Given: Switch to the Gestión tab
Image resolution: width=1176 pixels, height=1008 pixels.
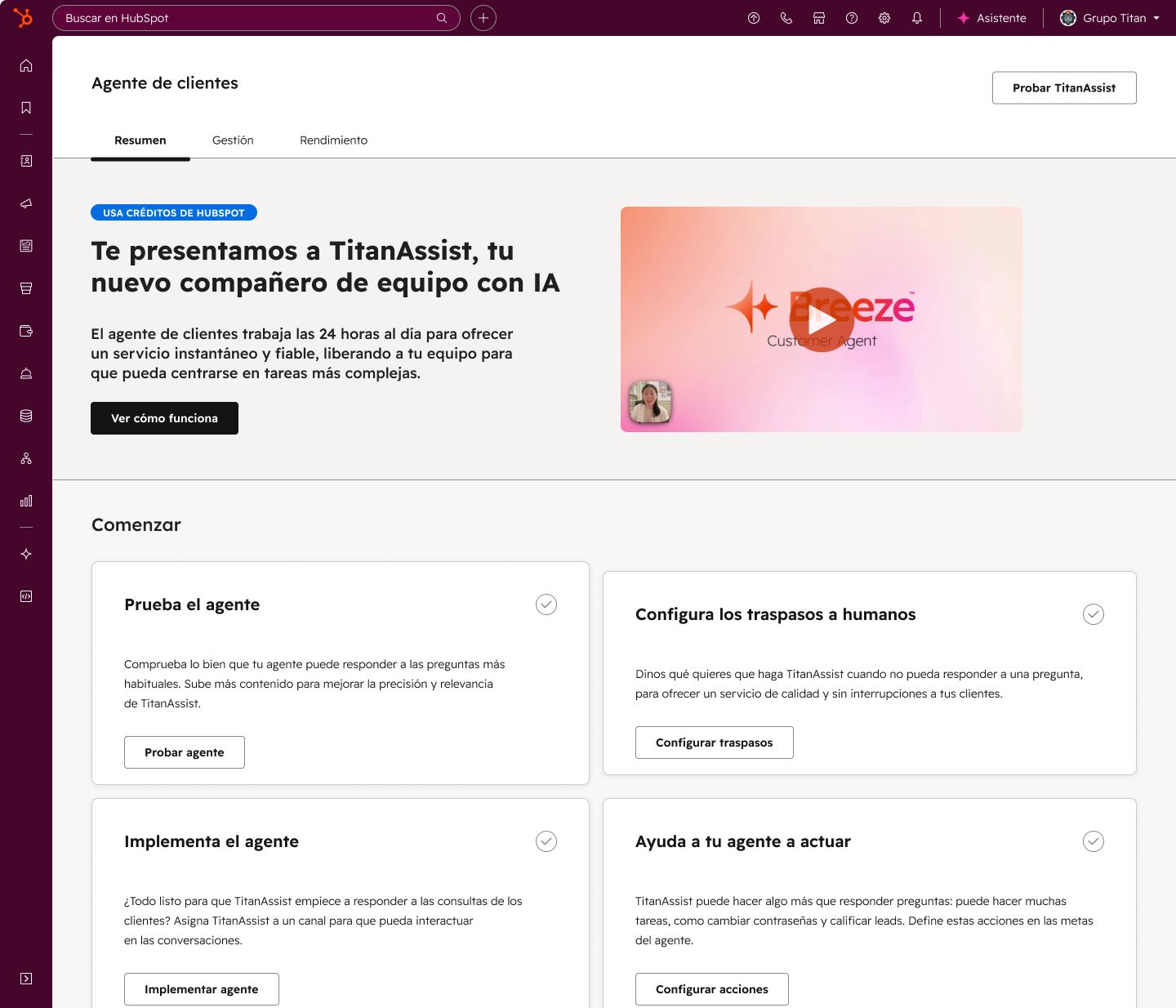Looking at the screenshot, I should [x=233, y=140].
